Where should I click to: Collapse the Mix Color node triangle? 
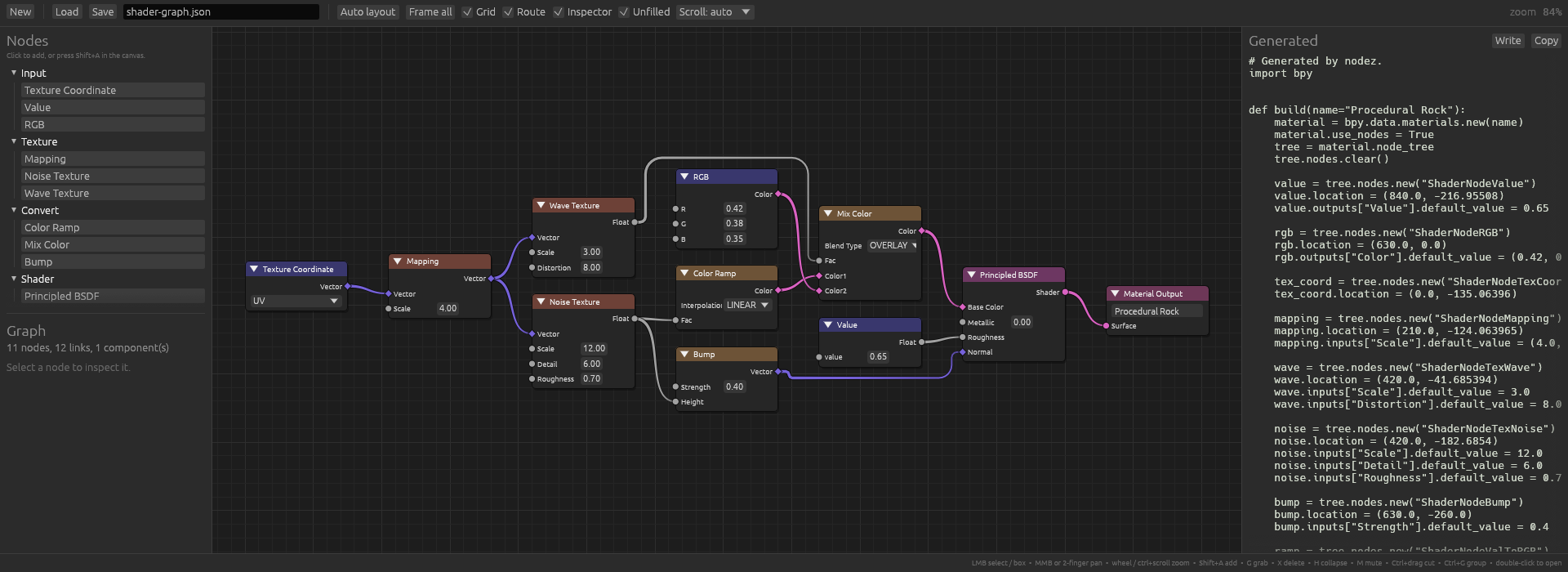tap(828, 213)
